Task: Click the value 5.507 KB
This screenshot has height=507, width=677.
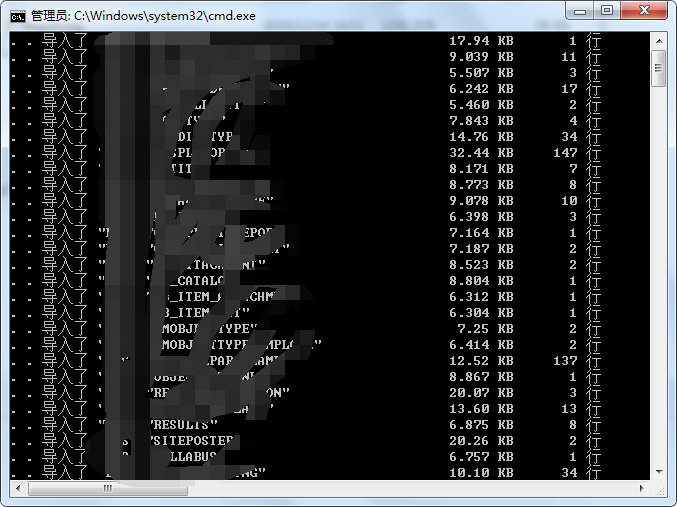Action: pyautogui.click(x=481, y=73)
